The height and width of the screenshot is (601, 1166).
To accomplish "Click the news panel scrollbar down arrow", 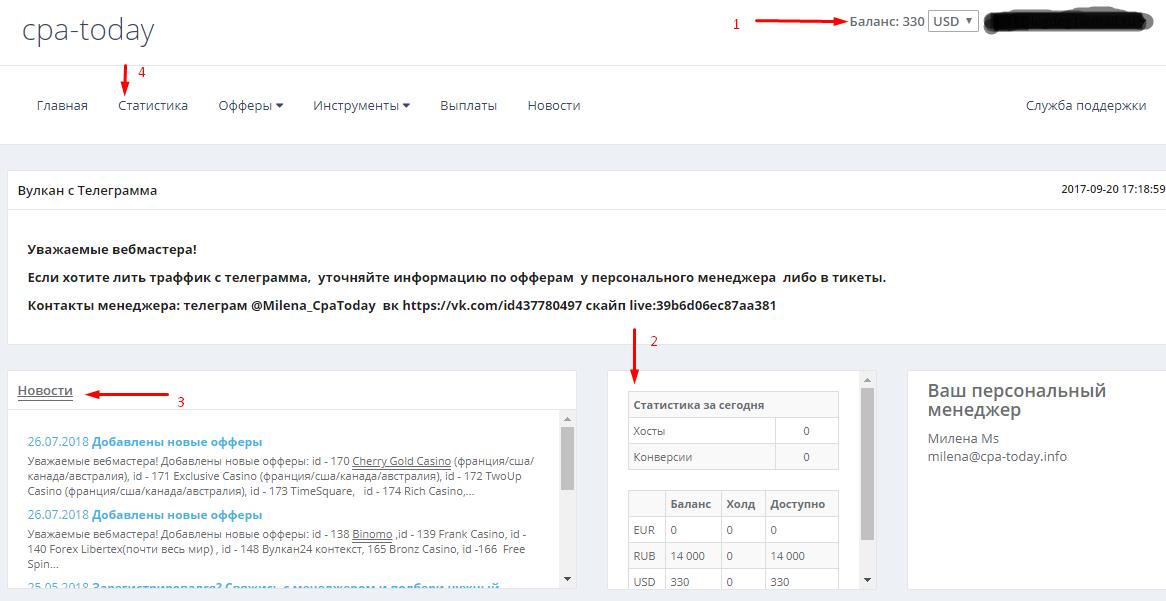I will [567, 577].
